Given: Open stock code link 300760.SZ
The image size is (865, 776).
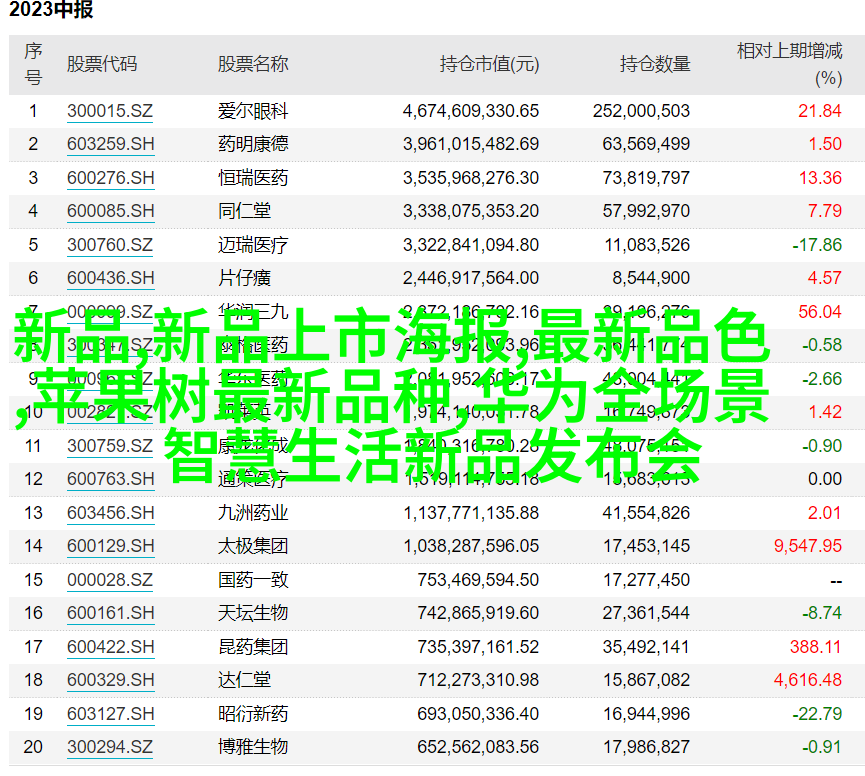Looking at the screenshot, I should coord(110,245).
